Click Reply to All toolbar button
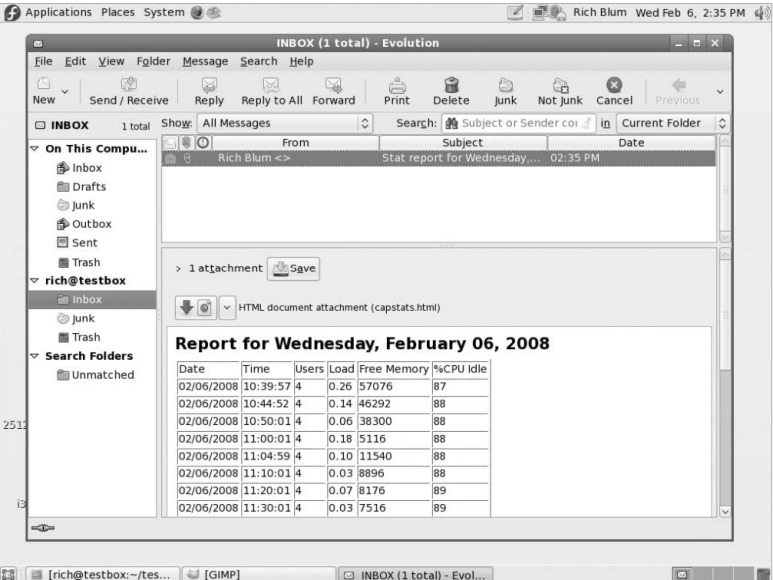The image size is (773, 580). 272,92
